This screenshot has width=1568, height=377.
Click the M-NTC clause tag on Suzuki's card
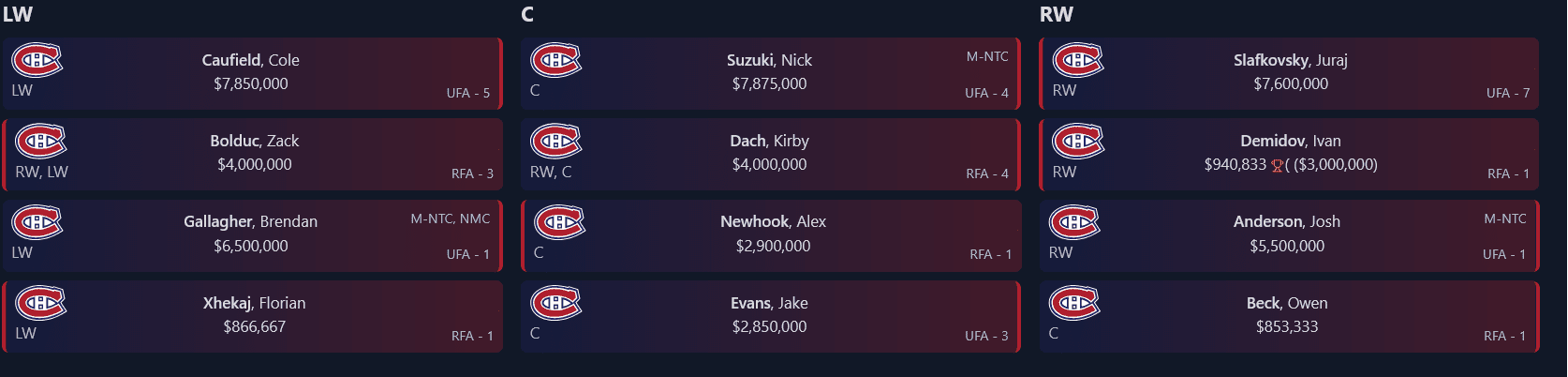(x=987, y=56)
